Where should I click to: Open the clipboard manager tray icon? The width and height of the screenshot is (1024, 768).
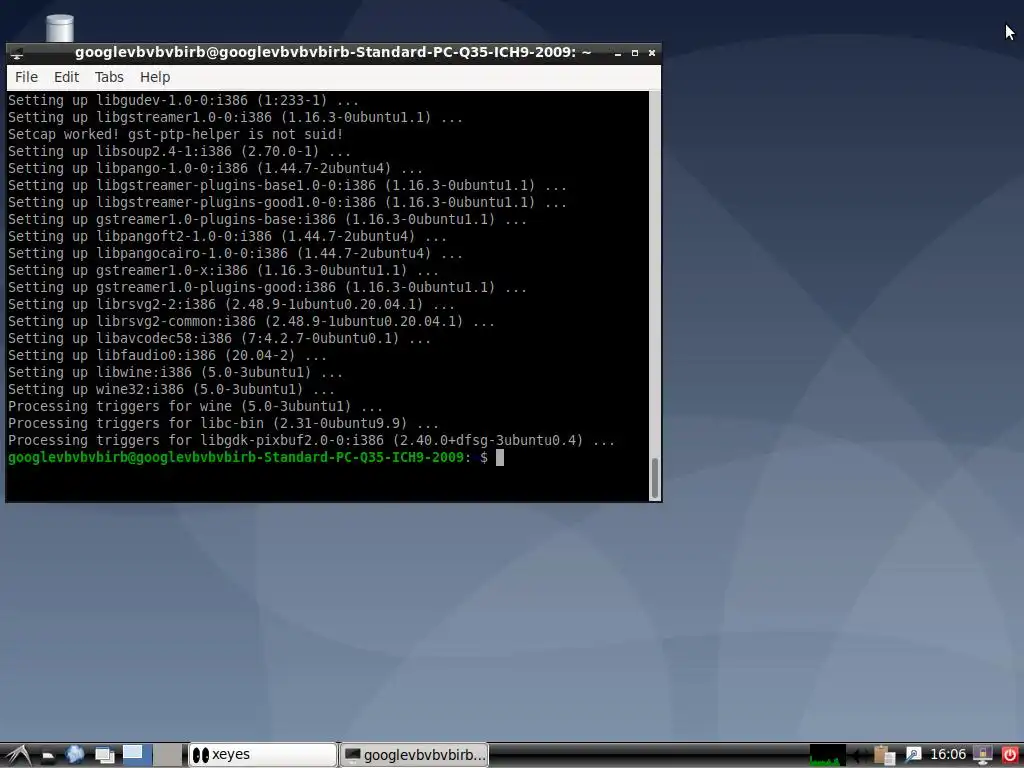(x=884, y=755)
